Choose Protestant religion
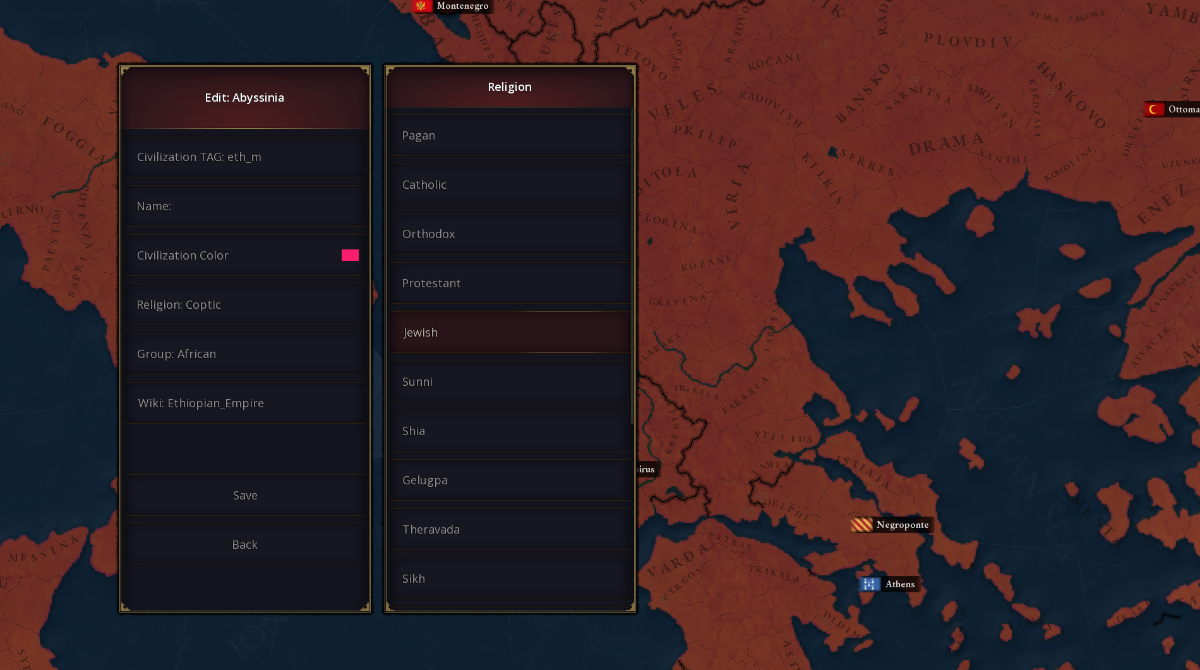1200x670 pixels. pos(510,283)
